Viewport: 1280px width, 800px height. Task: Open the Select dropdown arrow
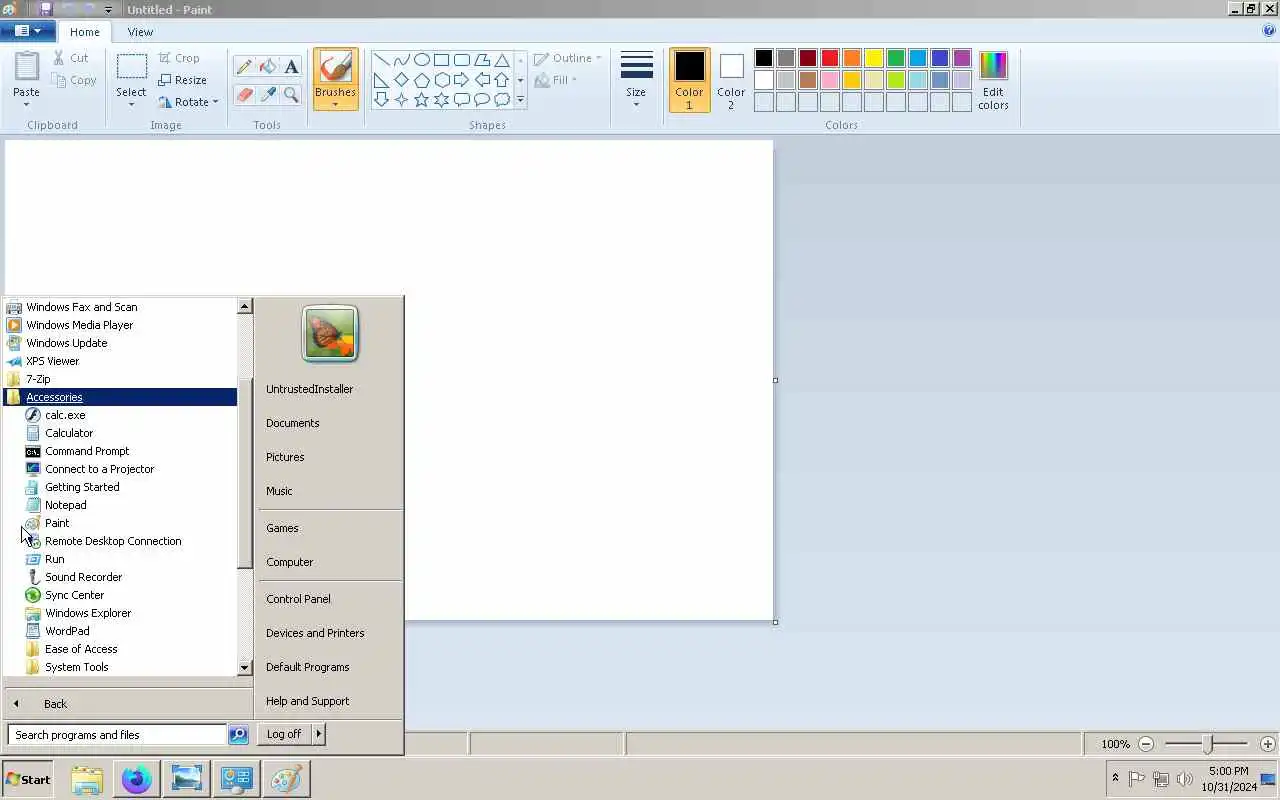[x=131, y=104]
